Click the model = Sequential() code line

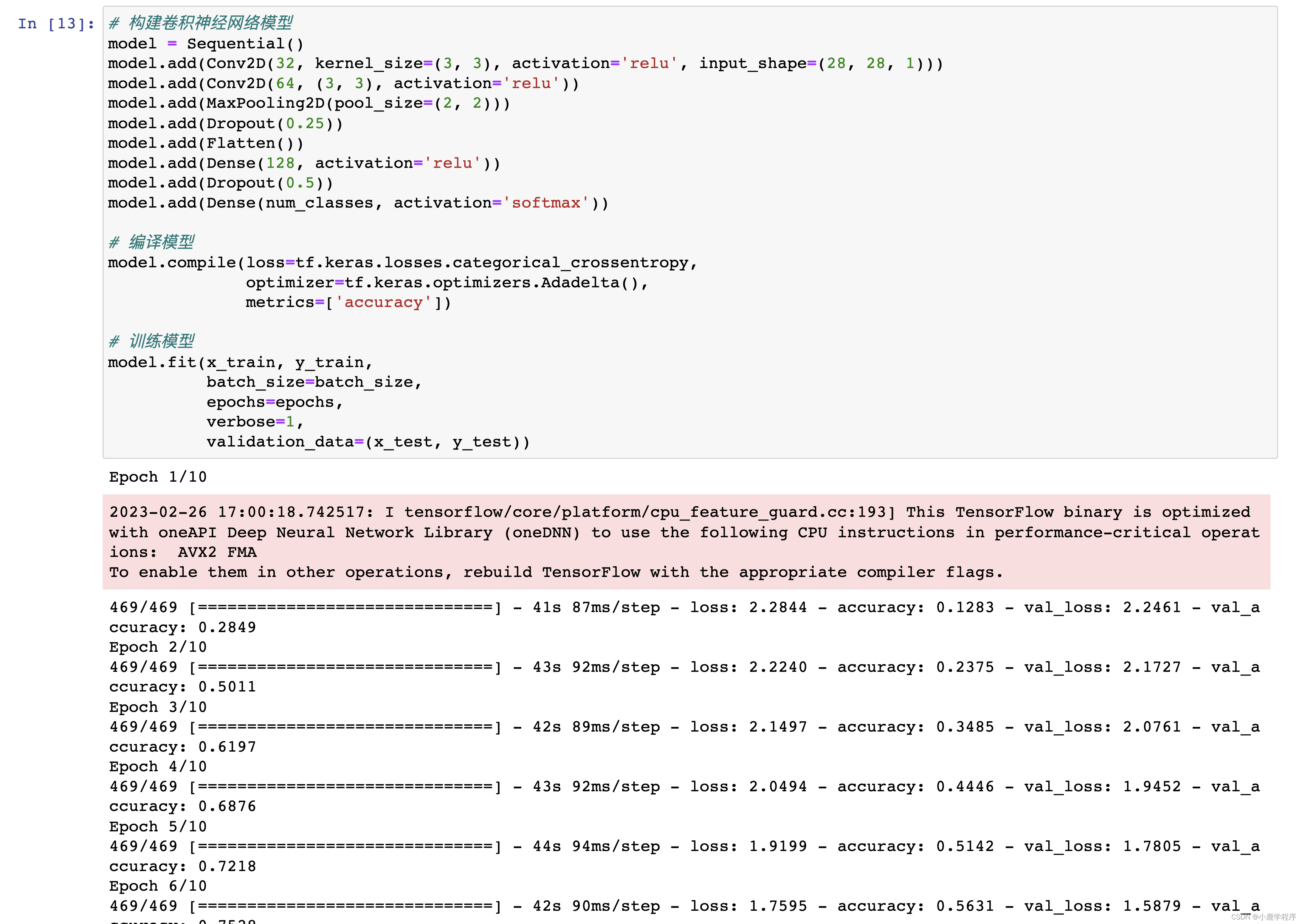[x=205, y=44]
